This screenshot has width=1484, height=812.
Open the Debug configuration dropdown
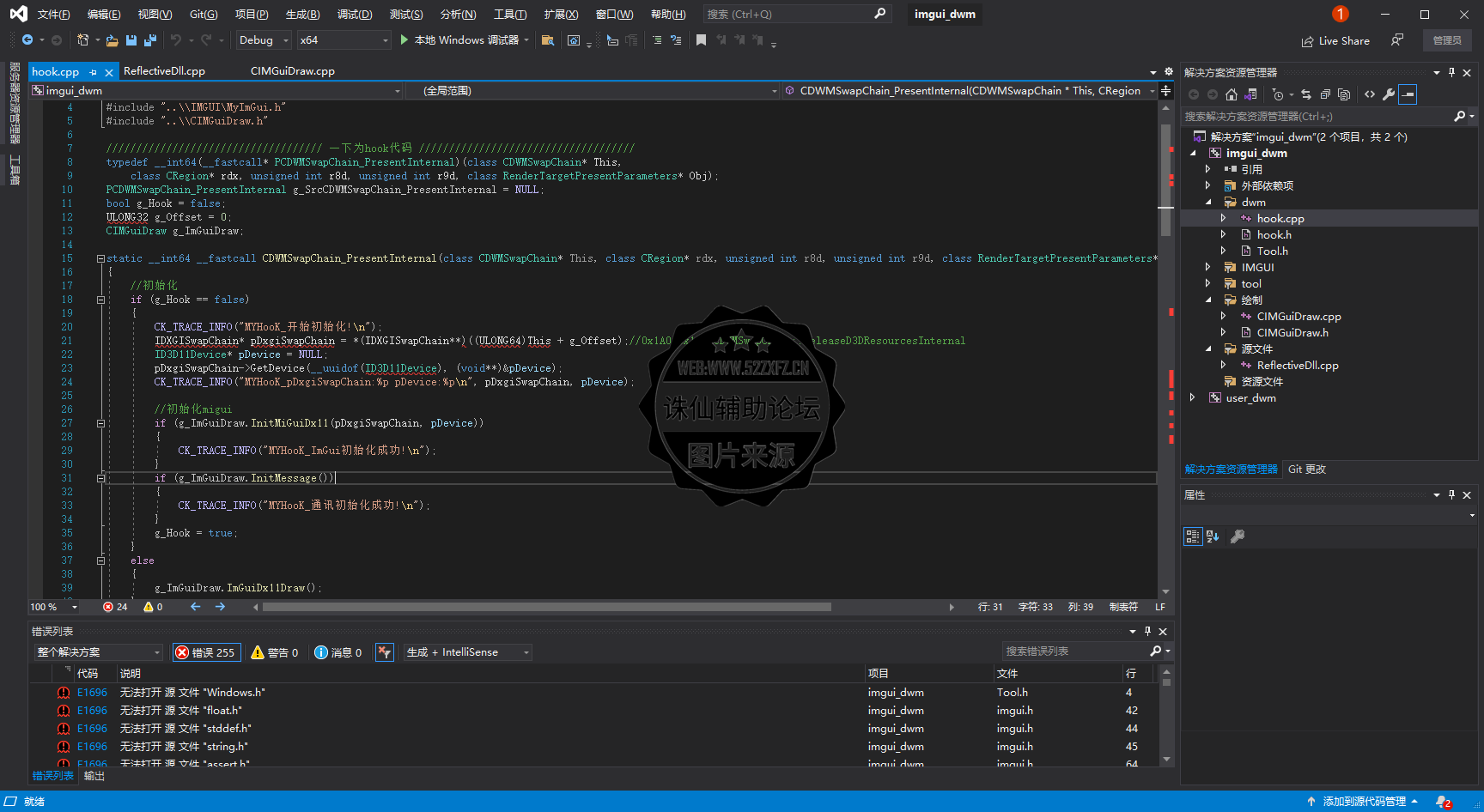(x=264, y=40)
